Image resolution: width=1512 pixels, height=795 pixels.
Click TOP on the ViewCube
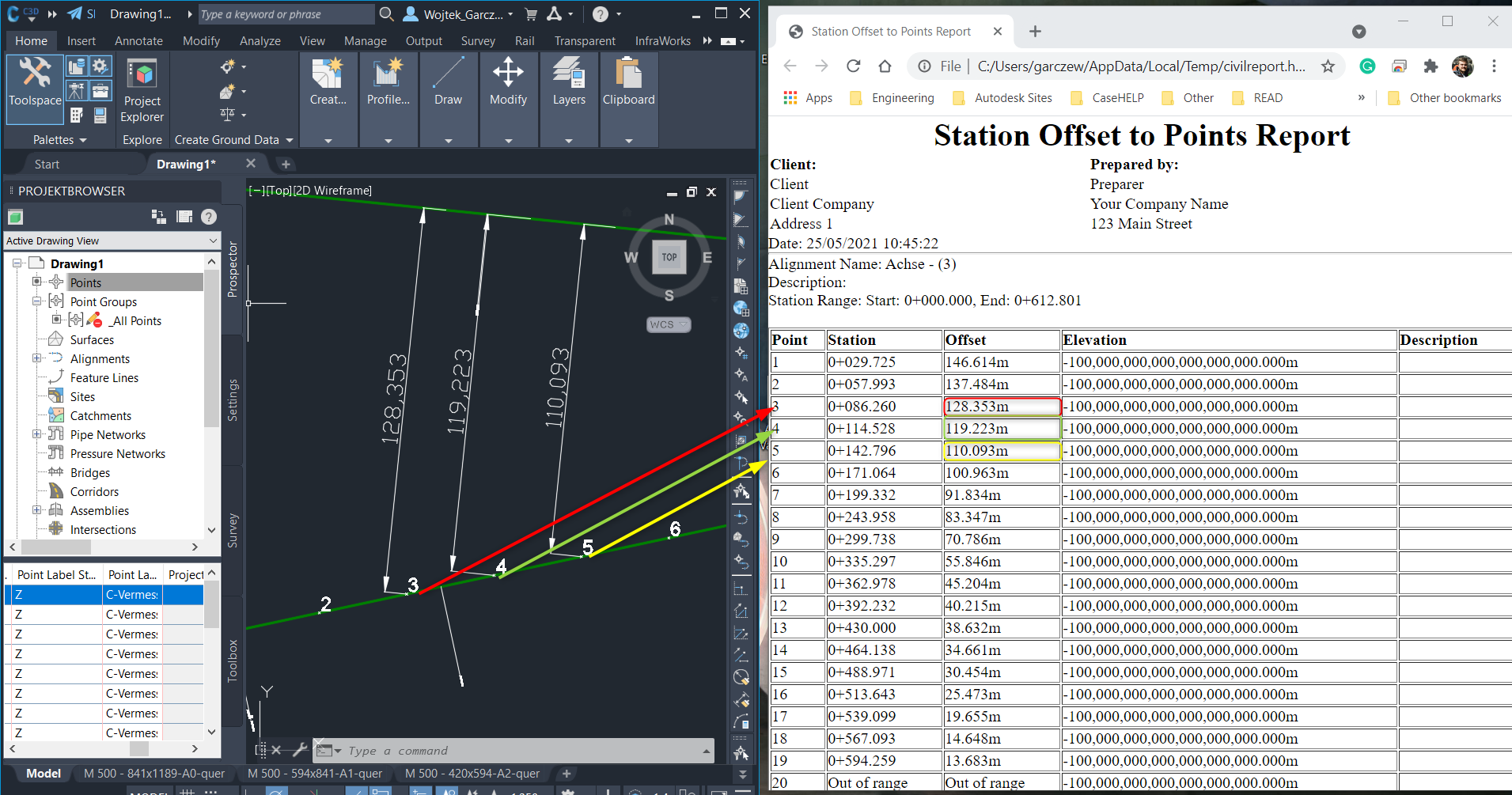669,257
